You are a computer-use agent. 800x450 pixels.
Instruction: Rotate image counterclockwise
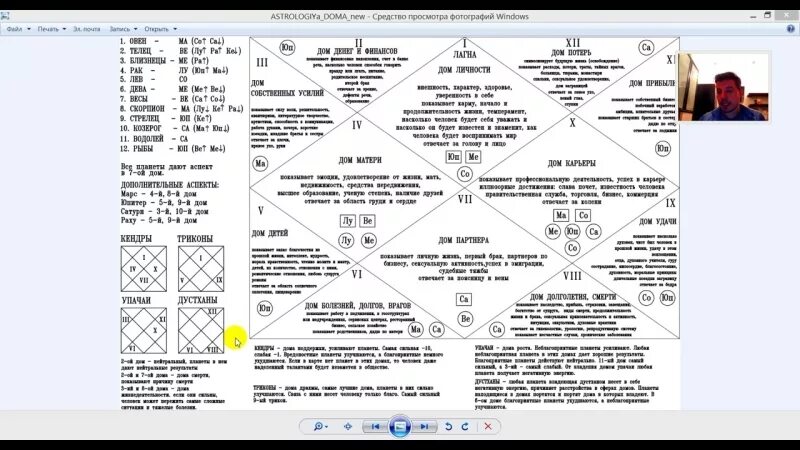coord(448,427)
